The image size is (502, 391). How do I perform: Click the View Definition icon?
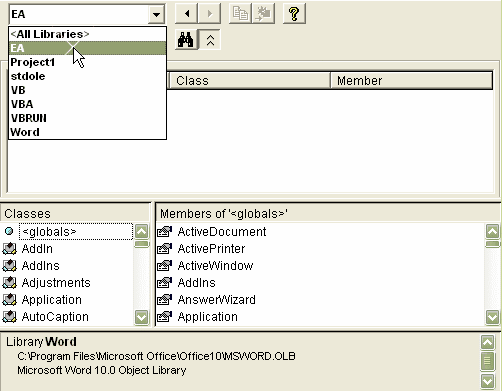[263, 14]
